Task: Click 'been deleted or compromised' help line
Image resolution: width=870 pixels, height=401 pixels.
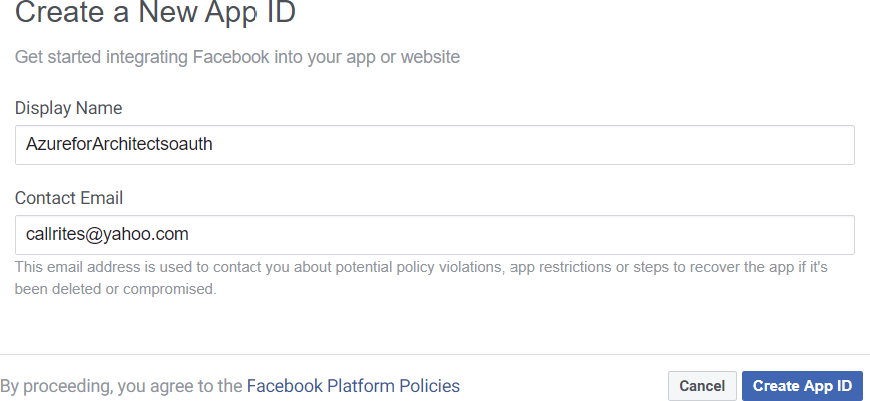Action: click(x=115, y=289)
